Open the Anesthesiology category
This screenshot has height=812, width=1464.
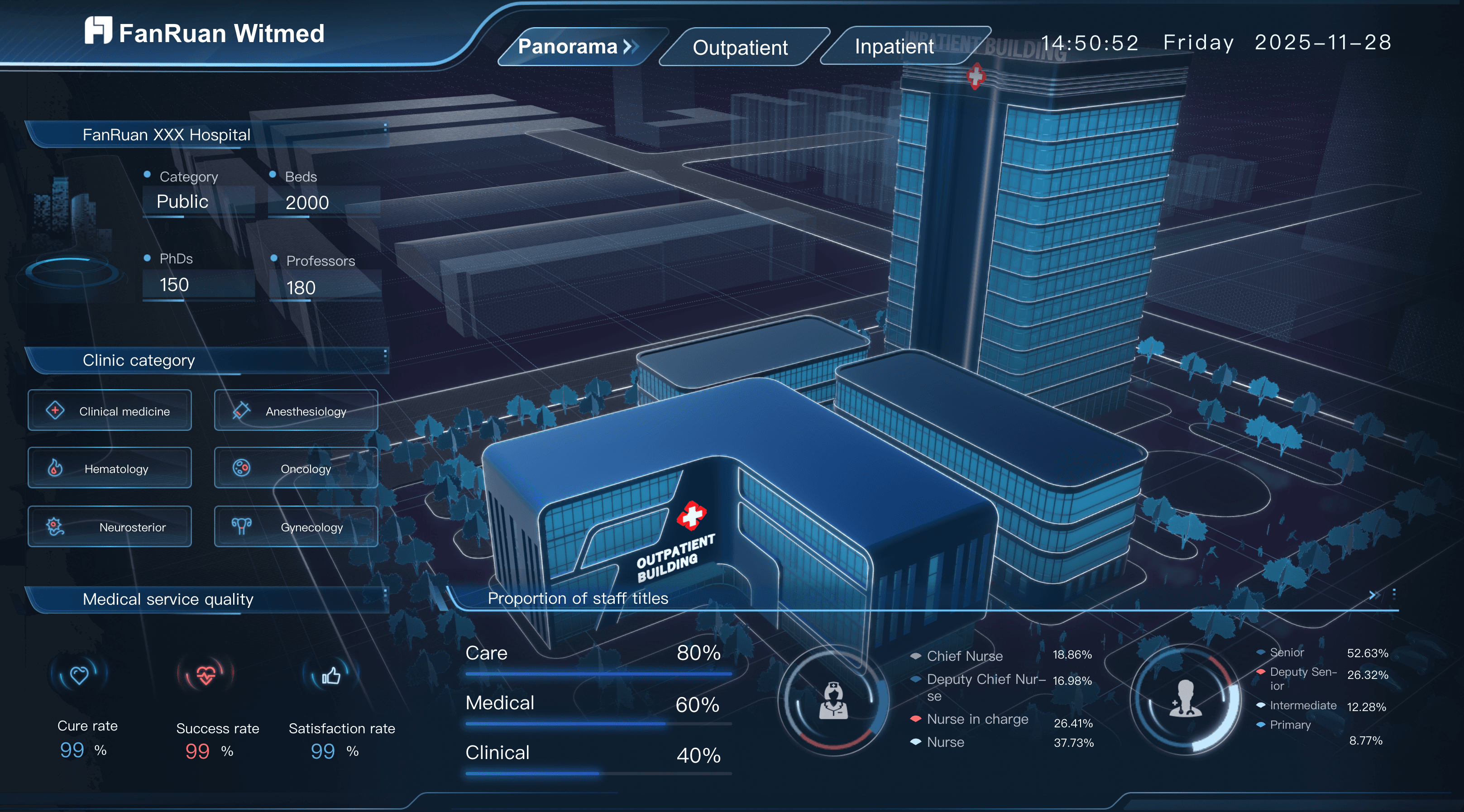(x=296, y=410)
